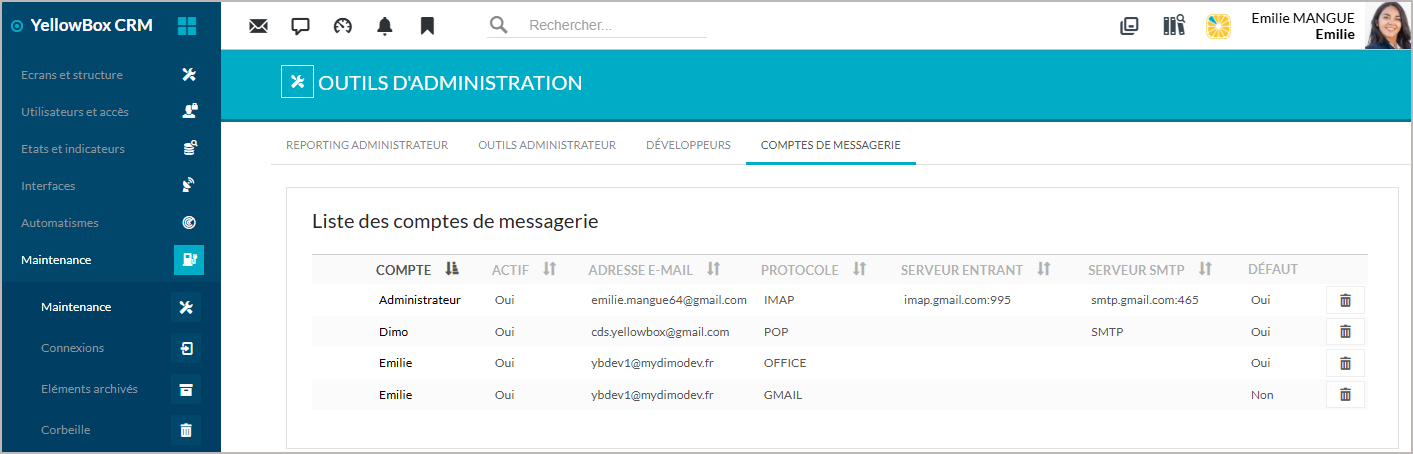Switch to Outils Administrateur tab

(x=547, y=145)
